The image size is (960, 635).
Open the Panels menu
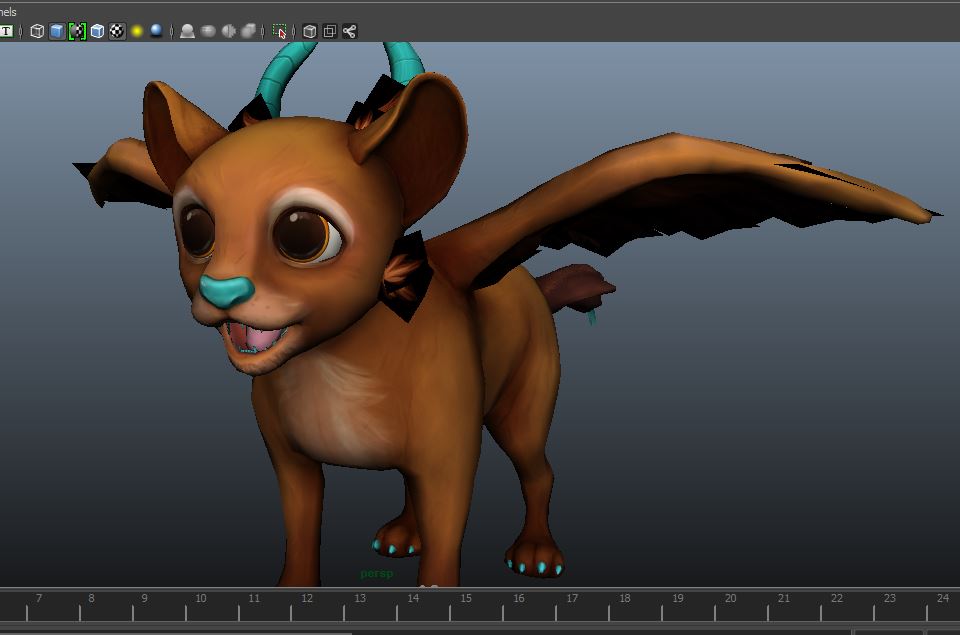coord(8,12)
